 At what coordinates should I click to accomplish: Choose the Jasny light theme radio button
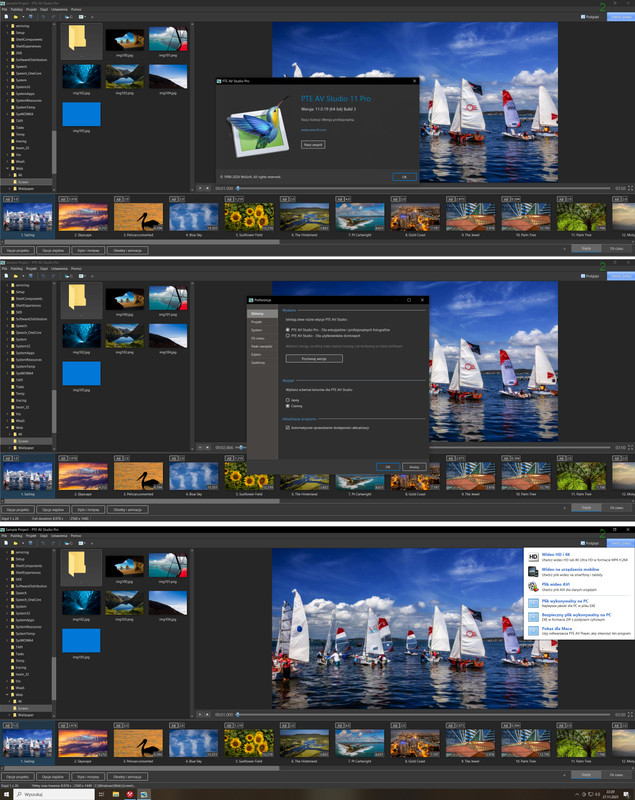(x=288, y=400)
